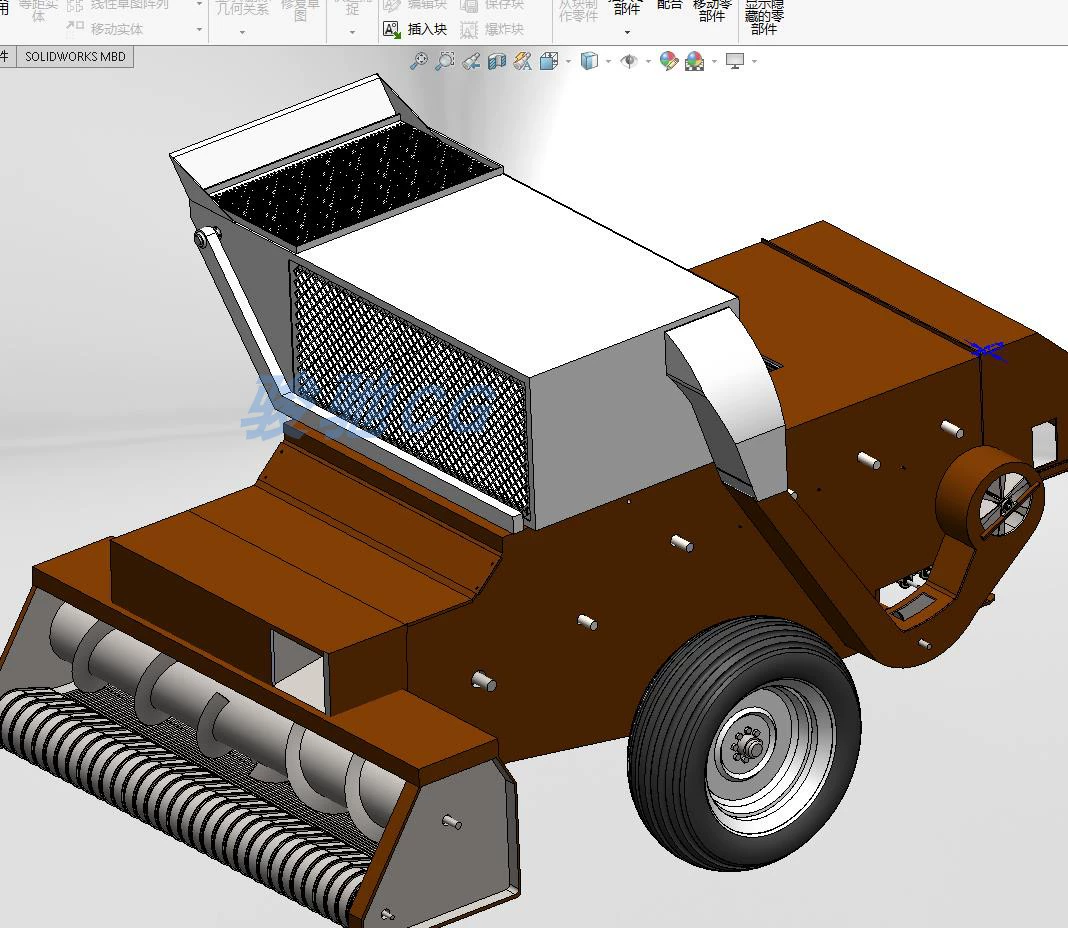Open Dynamic Annotation Views icon
The image size is (1068, 928).
(x=522, y=61)
